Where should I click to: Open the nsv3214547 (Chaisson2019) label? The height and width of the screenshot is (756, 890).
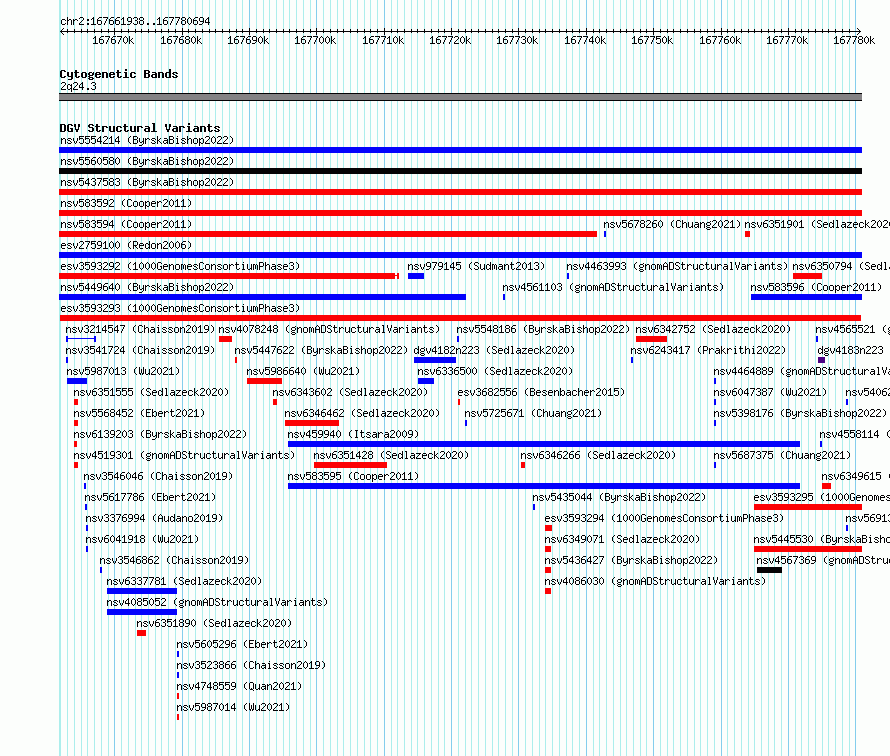[140, 329]
